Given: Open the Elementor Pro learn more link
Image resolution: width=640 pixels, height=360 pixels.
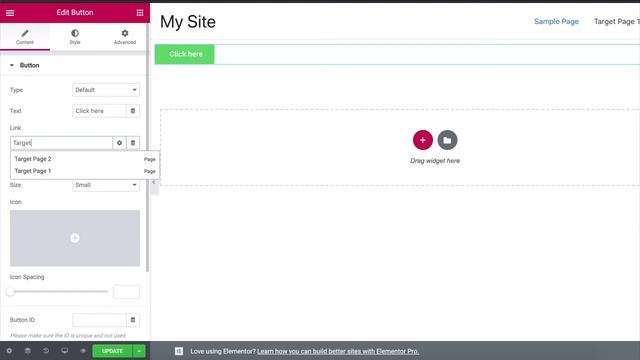Looking at the screenshot, I should click(338, 351).
